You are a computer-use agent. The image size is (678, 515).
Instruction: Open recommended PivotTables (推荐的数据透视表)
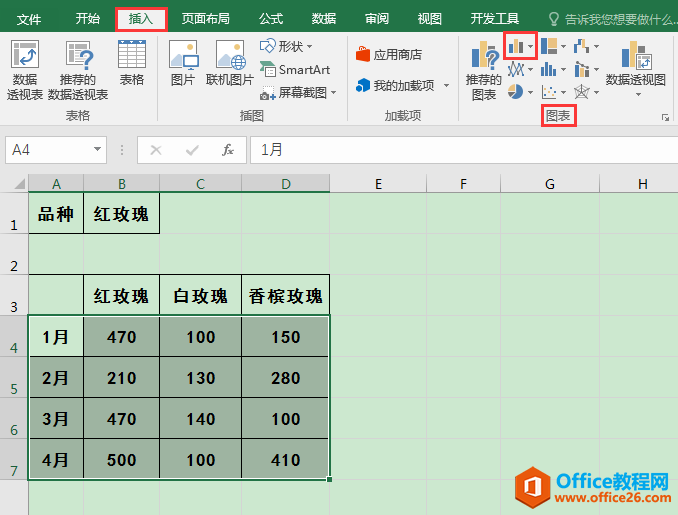point(78,70)
